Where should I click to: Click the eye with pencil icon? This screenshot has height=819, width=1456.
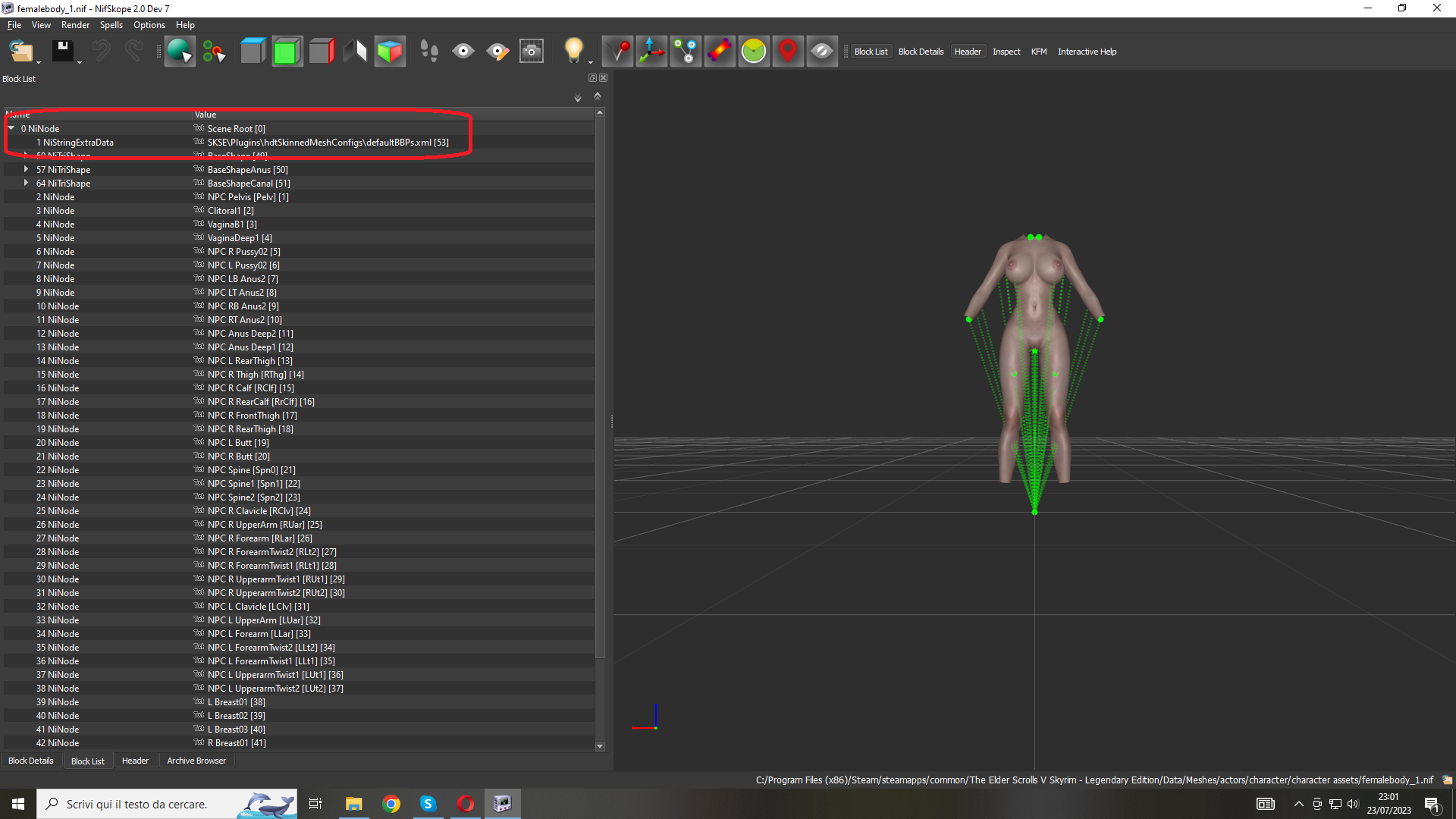point(497,52)
